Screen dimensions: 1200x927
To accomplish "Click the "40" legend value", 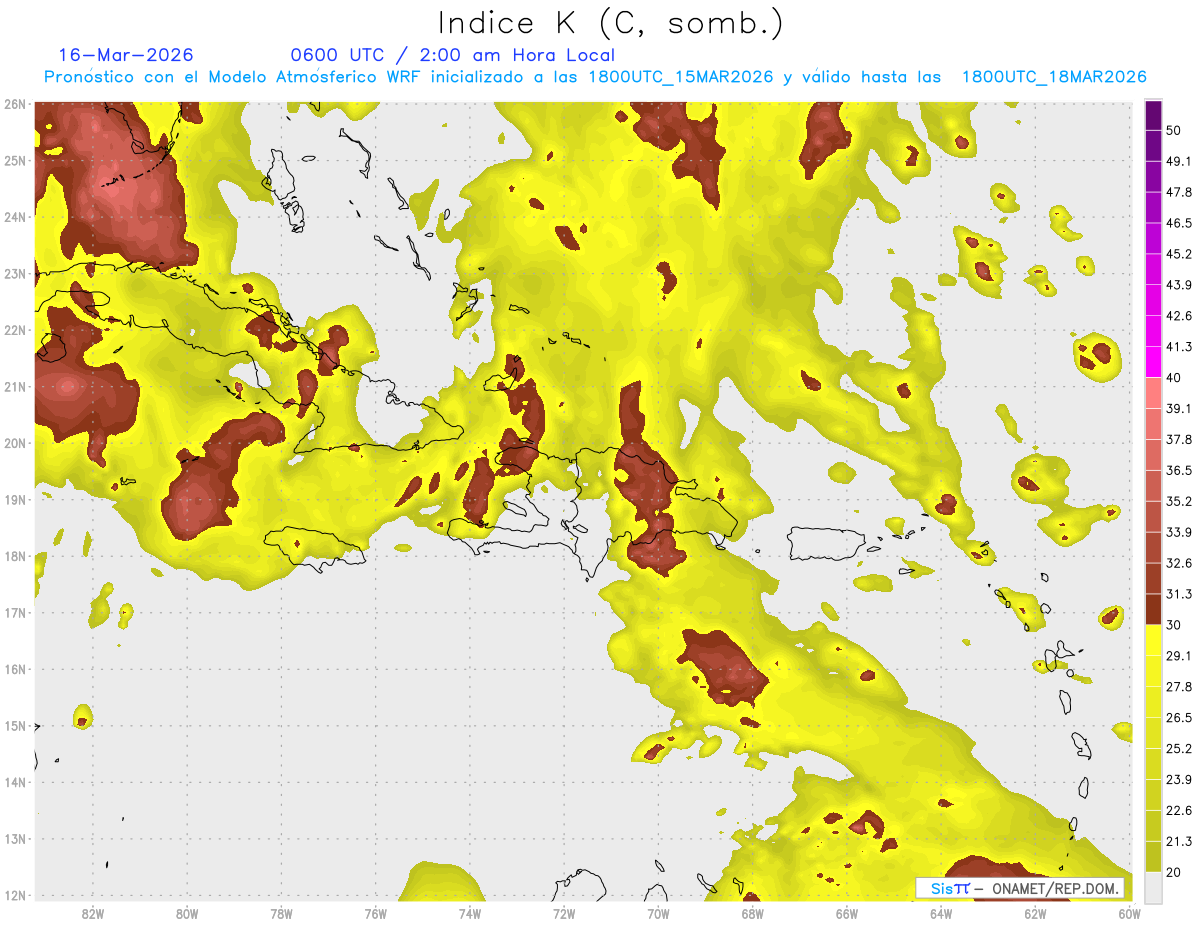I will (1174, 378).
